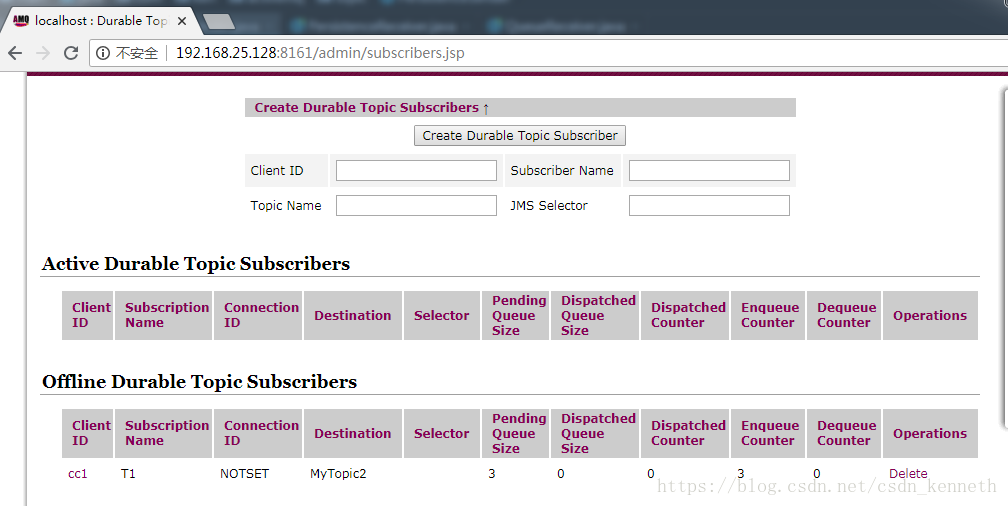Click the address bar URL

click(320, 53)
